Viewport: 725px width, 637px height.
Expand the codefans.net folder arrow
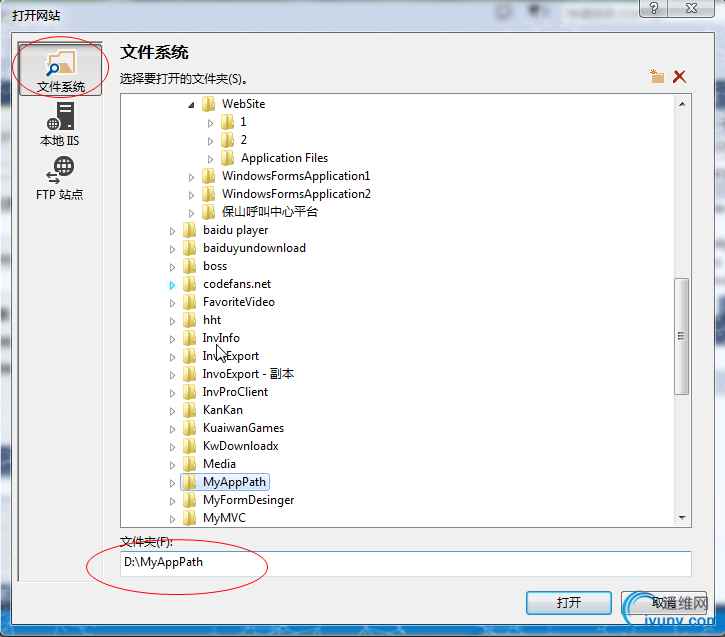click(x=172, y=285)
